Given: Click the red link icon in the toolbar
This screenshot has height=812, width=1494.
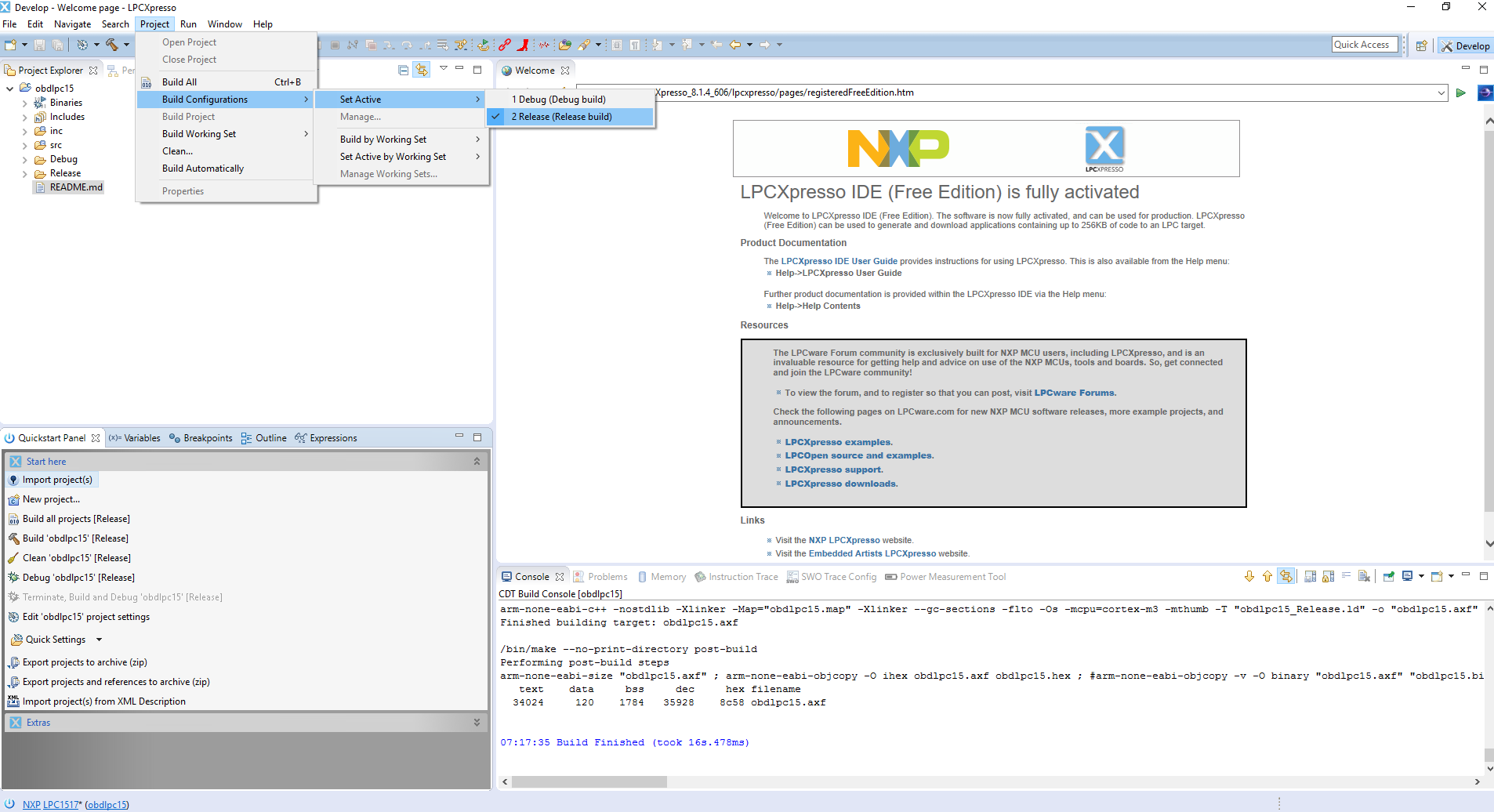Looking at the screenshot, I should [504, 45].
